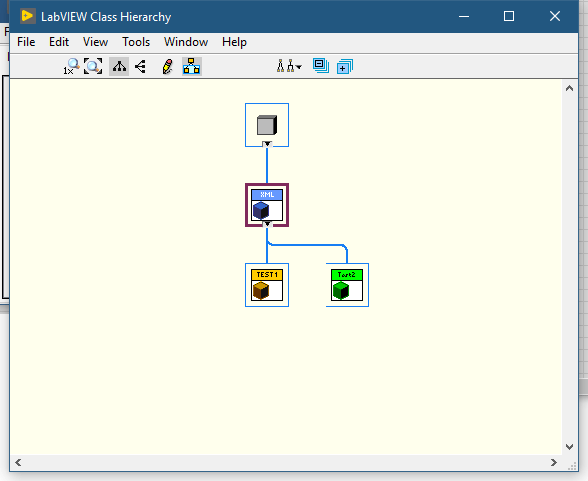588x481 pixels.
Task: Toggle Vertical Layout hierarchy view
Action: (x=119, y=67)
